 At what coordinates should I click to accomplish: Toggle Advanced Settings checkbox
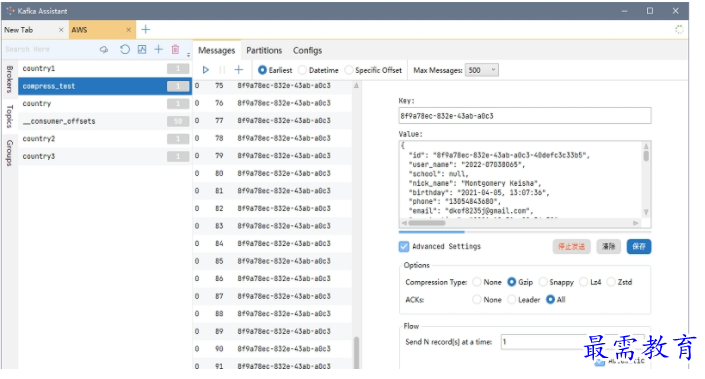[404, 246]
